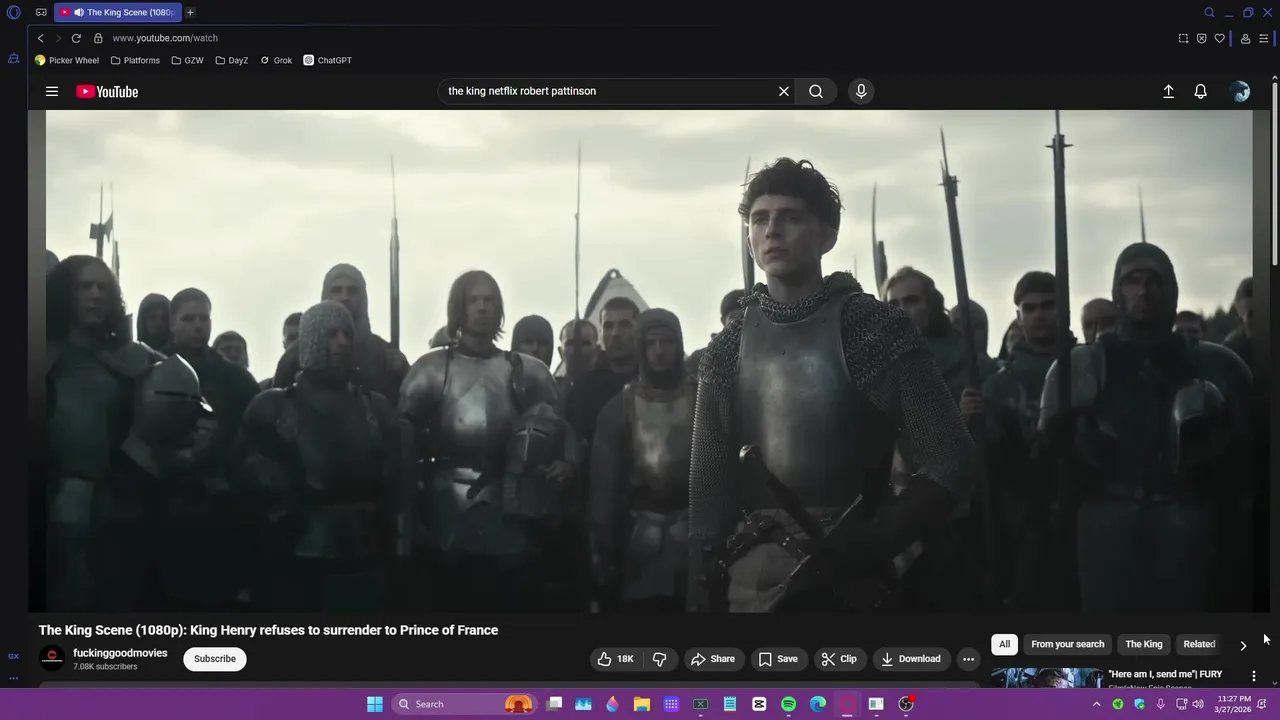1280x720 pixels.
Task: Reload the page with refresh icon
Action: coord(76,38)
